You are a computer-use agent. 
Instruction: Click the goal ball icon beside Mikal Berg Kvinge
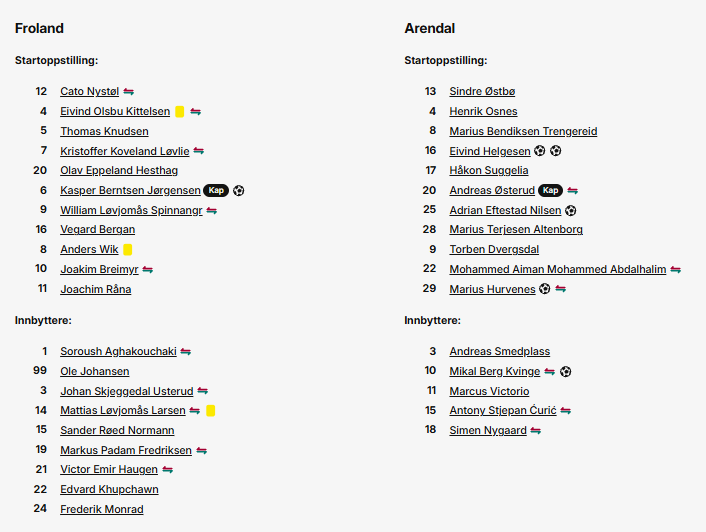pos(566,372)
